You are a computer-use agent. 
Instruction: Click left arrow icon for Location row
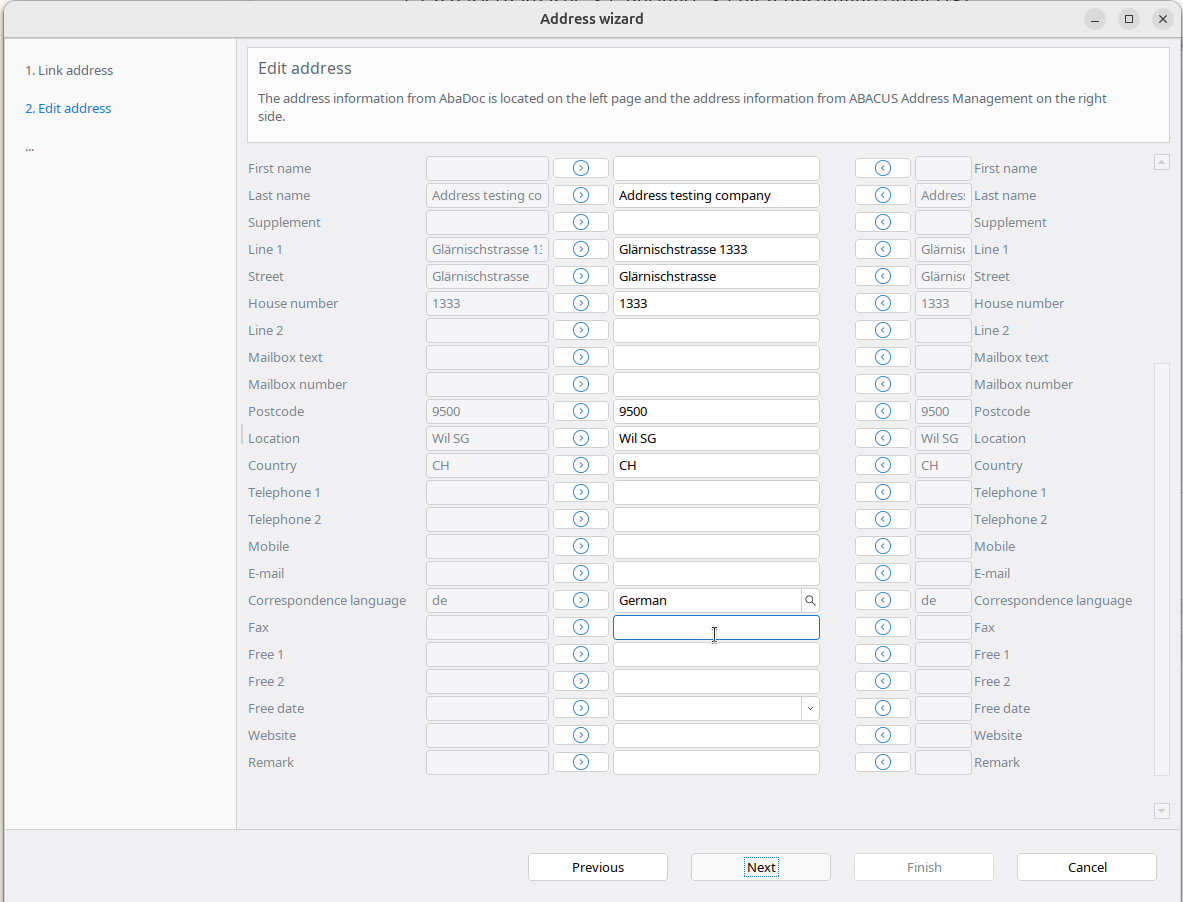(882, 438)
